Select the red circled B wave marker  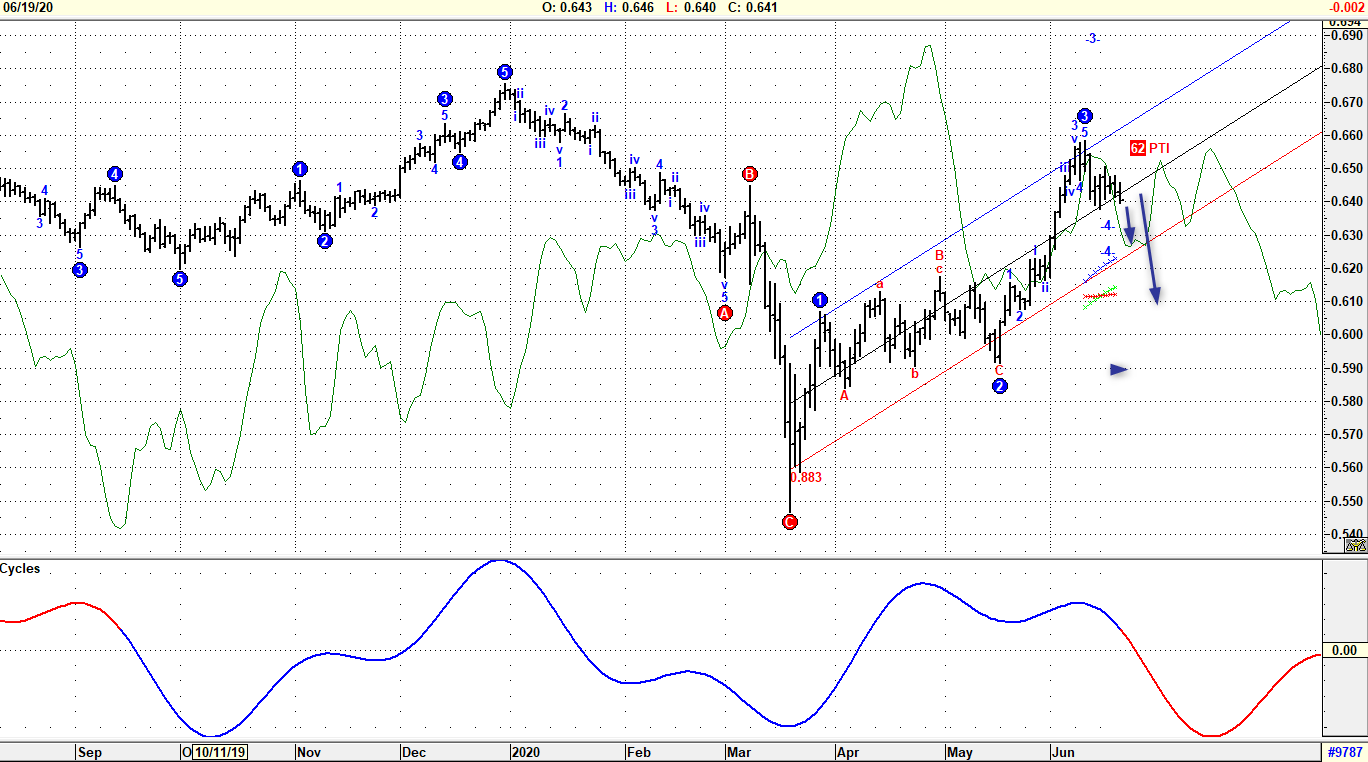click(750, 174)
